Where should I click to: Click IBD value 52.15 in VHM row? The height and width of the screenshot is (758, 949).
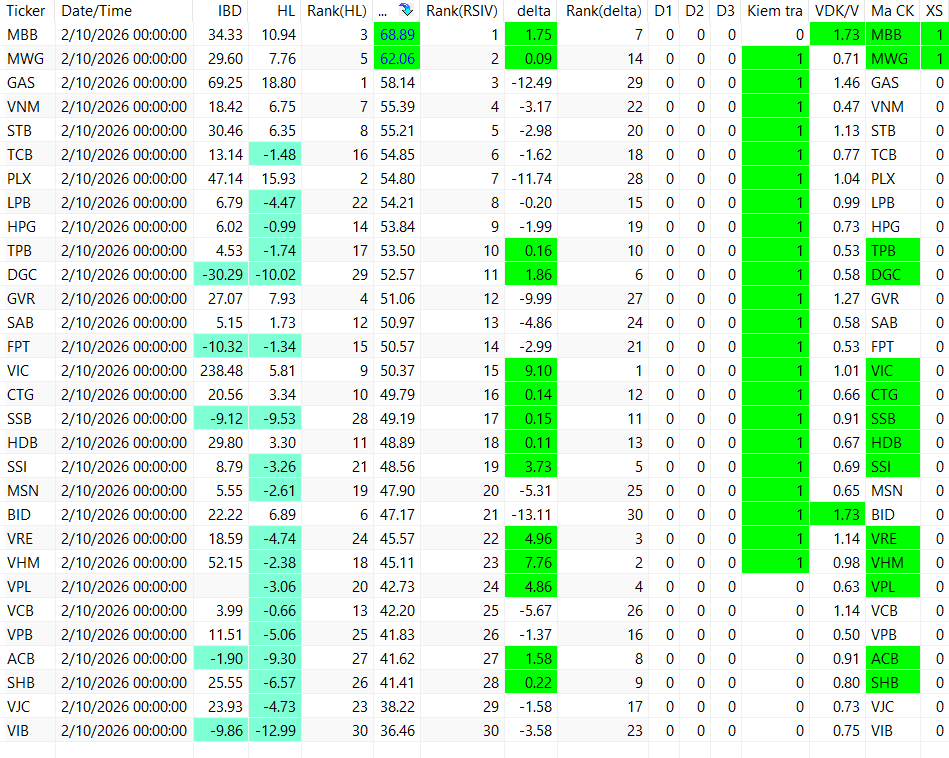click(x=225, y=563)
